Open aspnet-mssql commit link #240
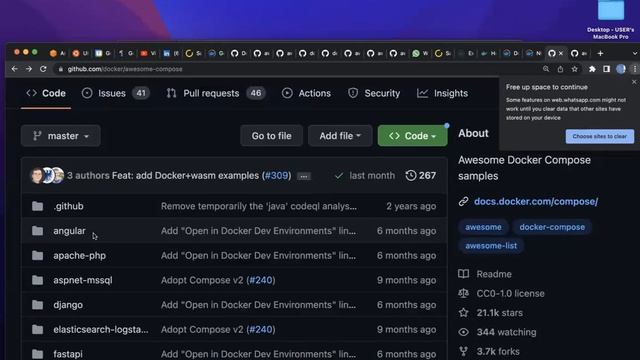640x360 pixels. point(261,280)
